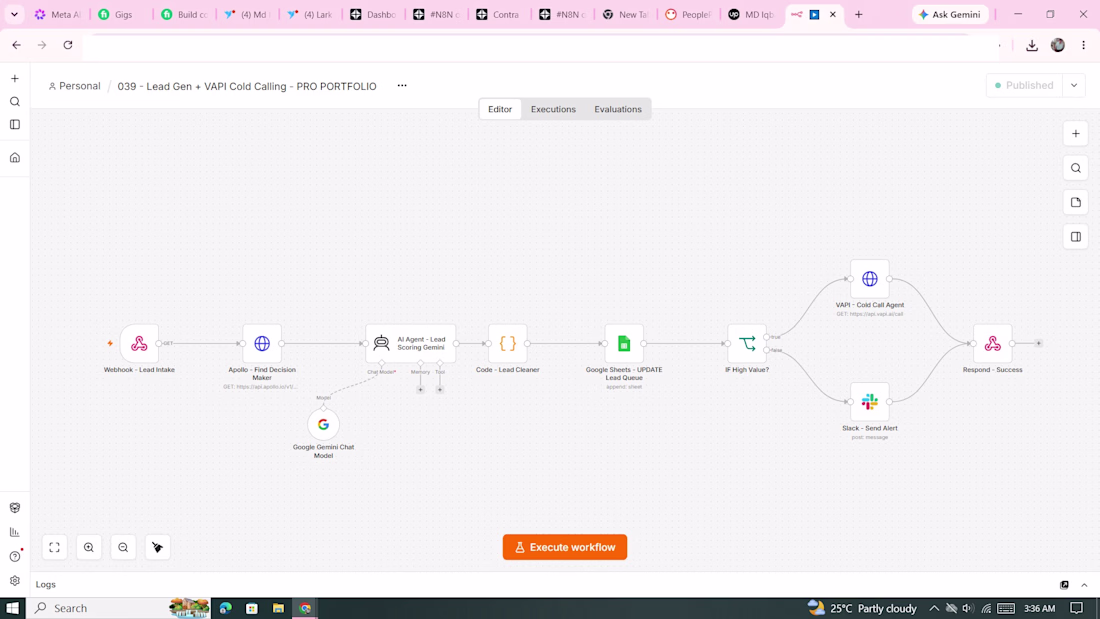
Task: Open Chrome's tab search dropdown
Action: tap(14, 14)
